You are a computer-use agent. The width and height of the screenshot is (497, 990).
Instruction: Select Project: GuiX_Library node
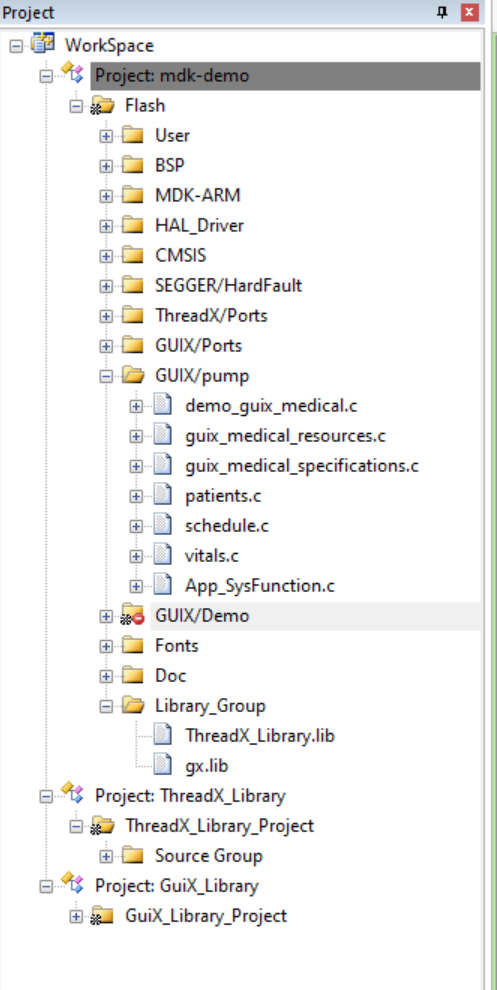[177, 886]
